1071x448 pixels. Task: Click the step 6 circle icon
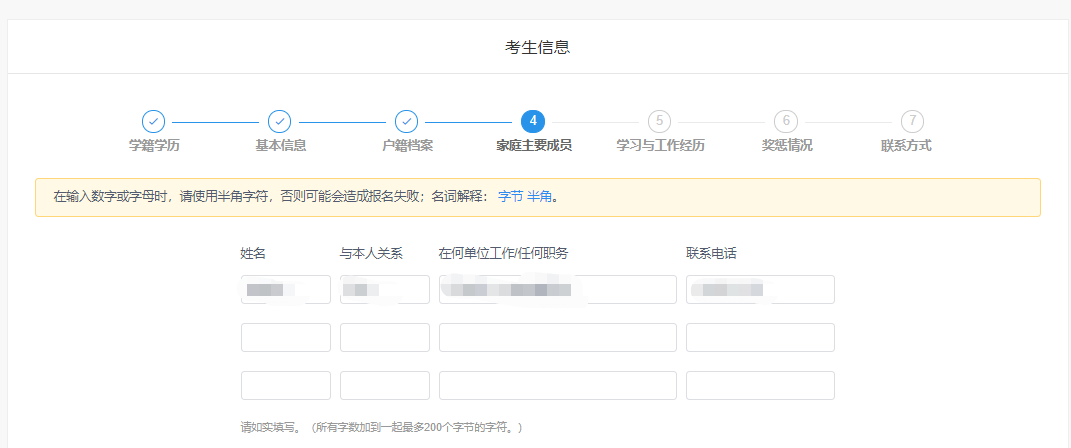786,121
